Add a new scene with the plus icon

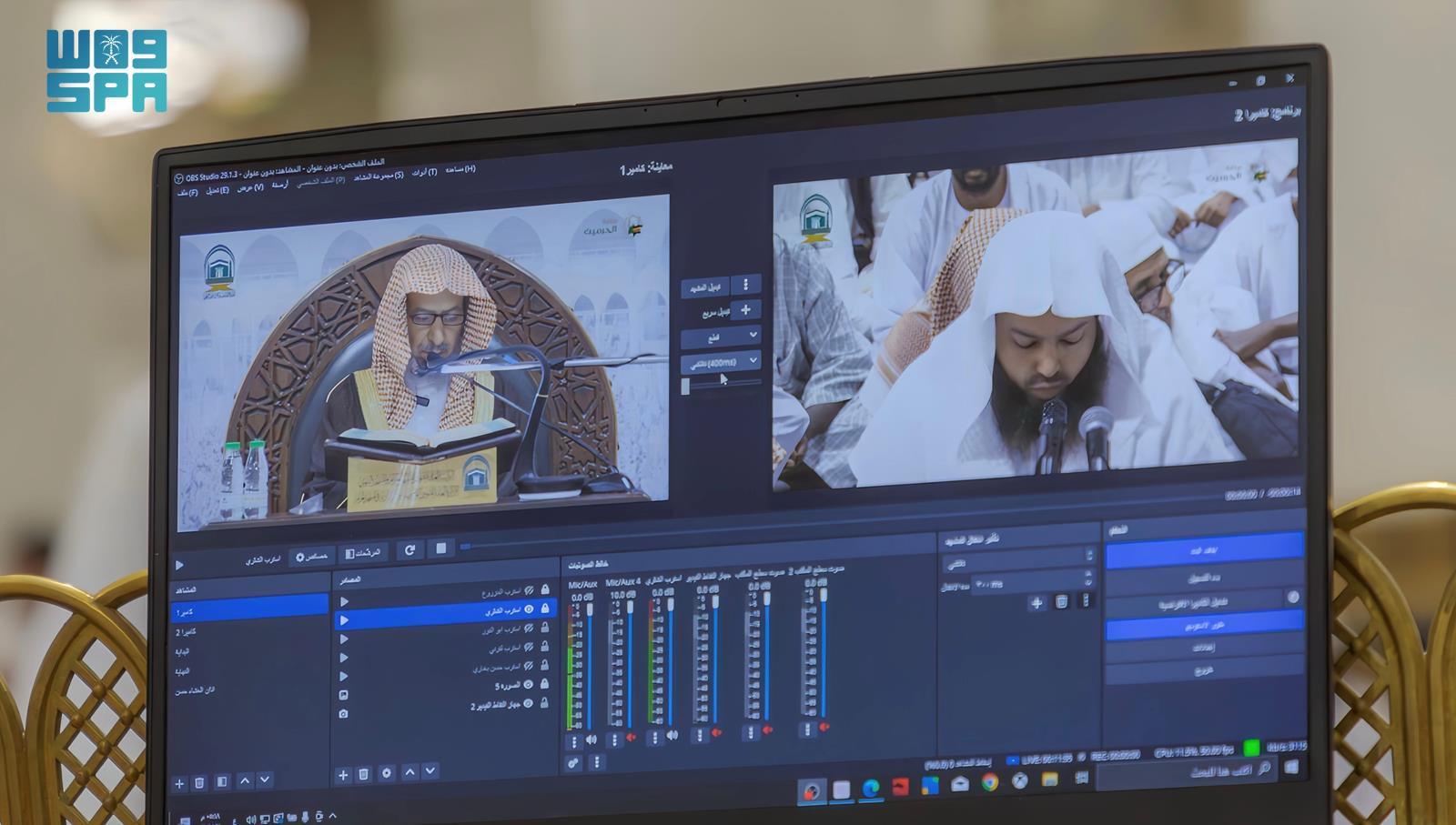pyautogui.click(x=179, y=783)
